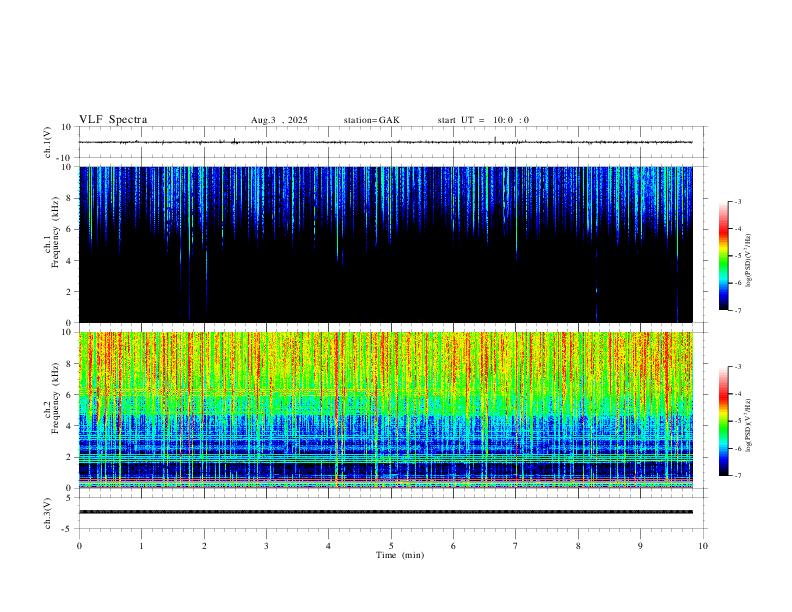This screenshot has height=612, width=792.
Task: Click the 'ch.3(V)' waveform axis label
Action: (x=48, y=513)
